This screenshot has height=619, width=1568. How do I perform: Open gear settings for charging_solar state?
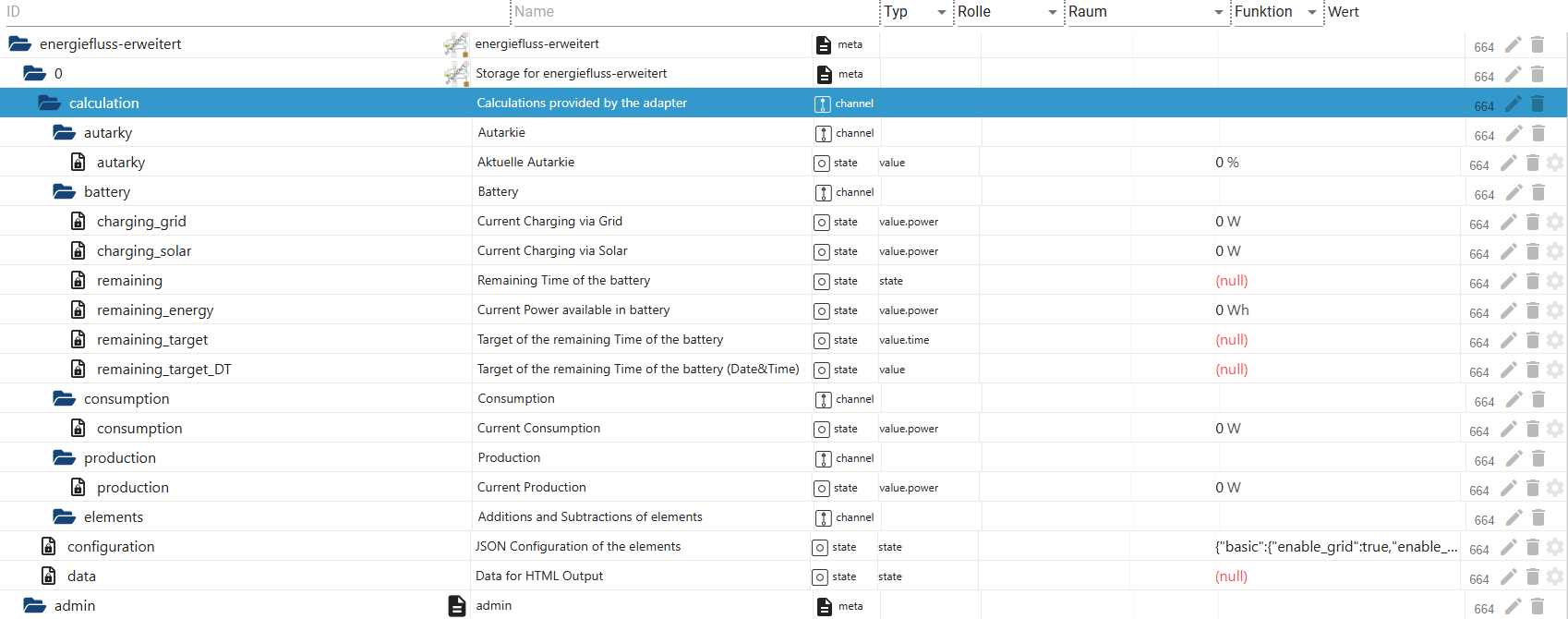1555,251
